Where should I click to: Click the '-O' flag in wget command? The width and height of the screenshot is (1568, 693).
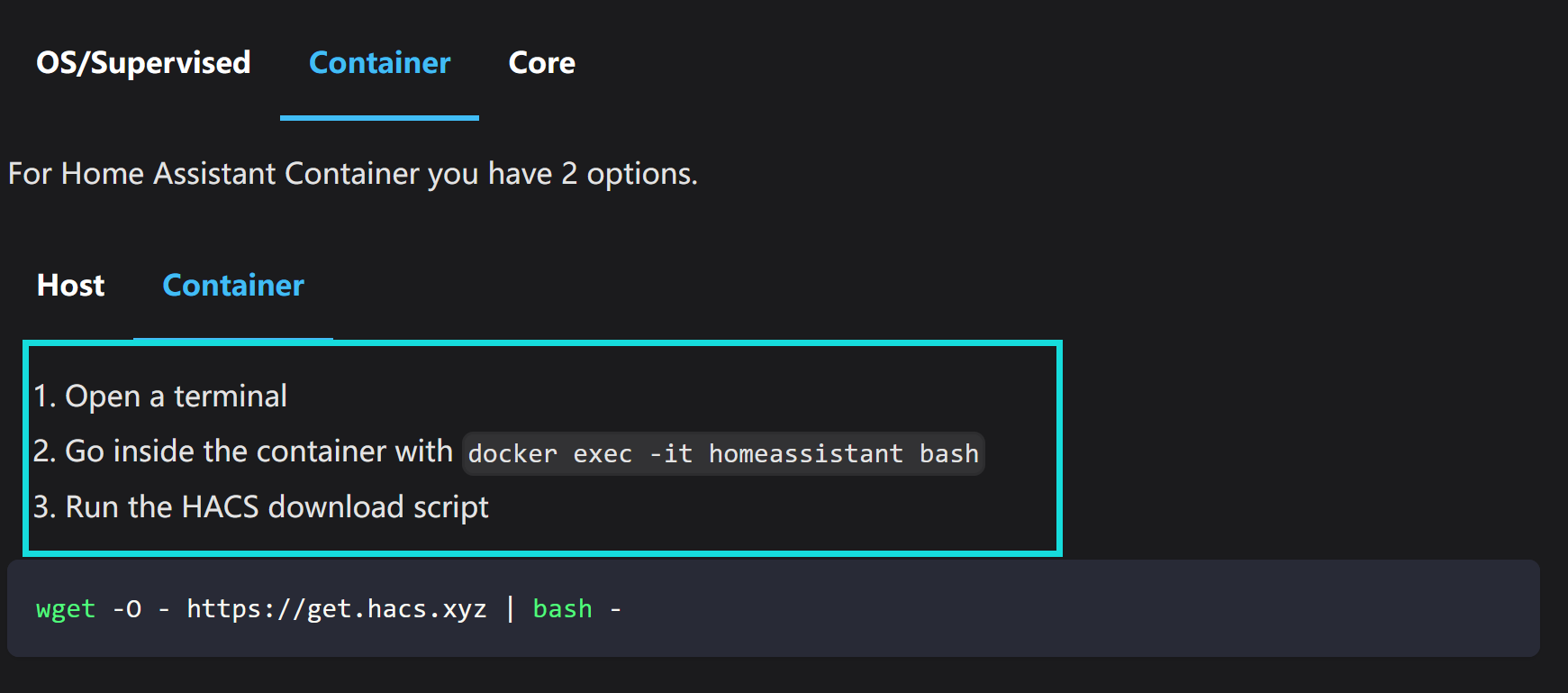tap(127, 609)
